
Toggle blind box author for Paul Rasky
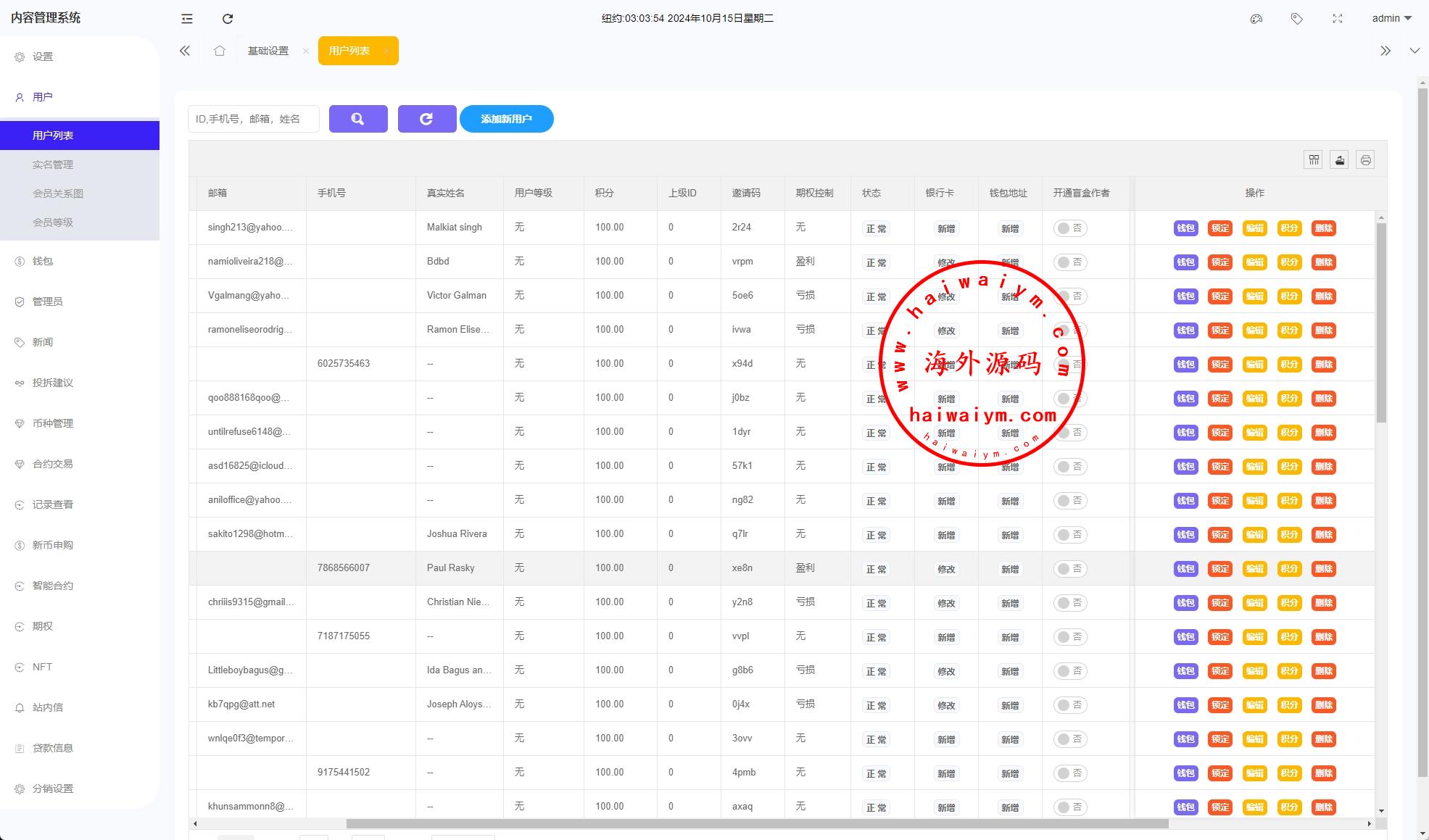[1069, 569]
